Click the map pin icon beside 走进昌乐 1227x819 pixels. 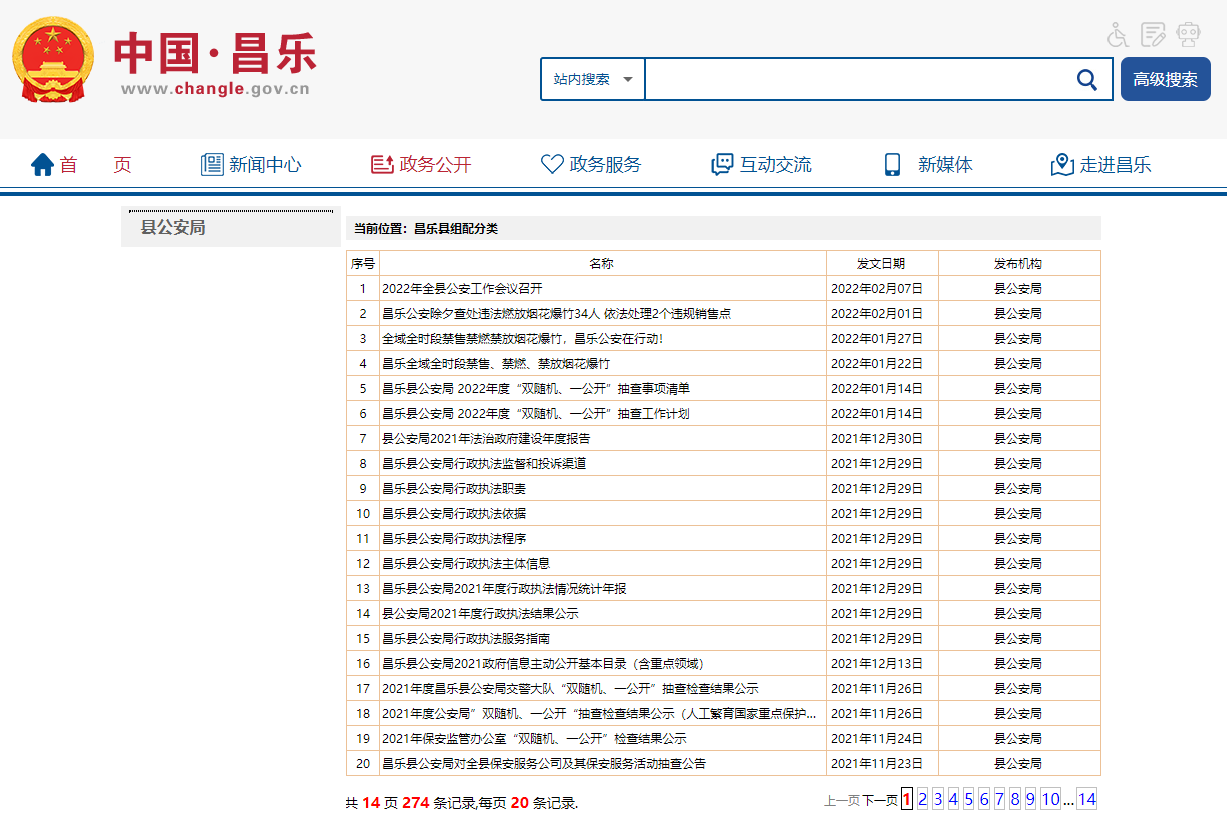pos(1062,165)
